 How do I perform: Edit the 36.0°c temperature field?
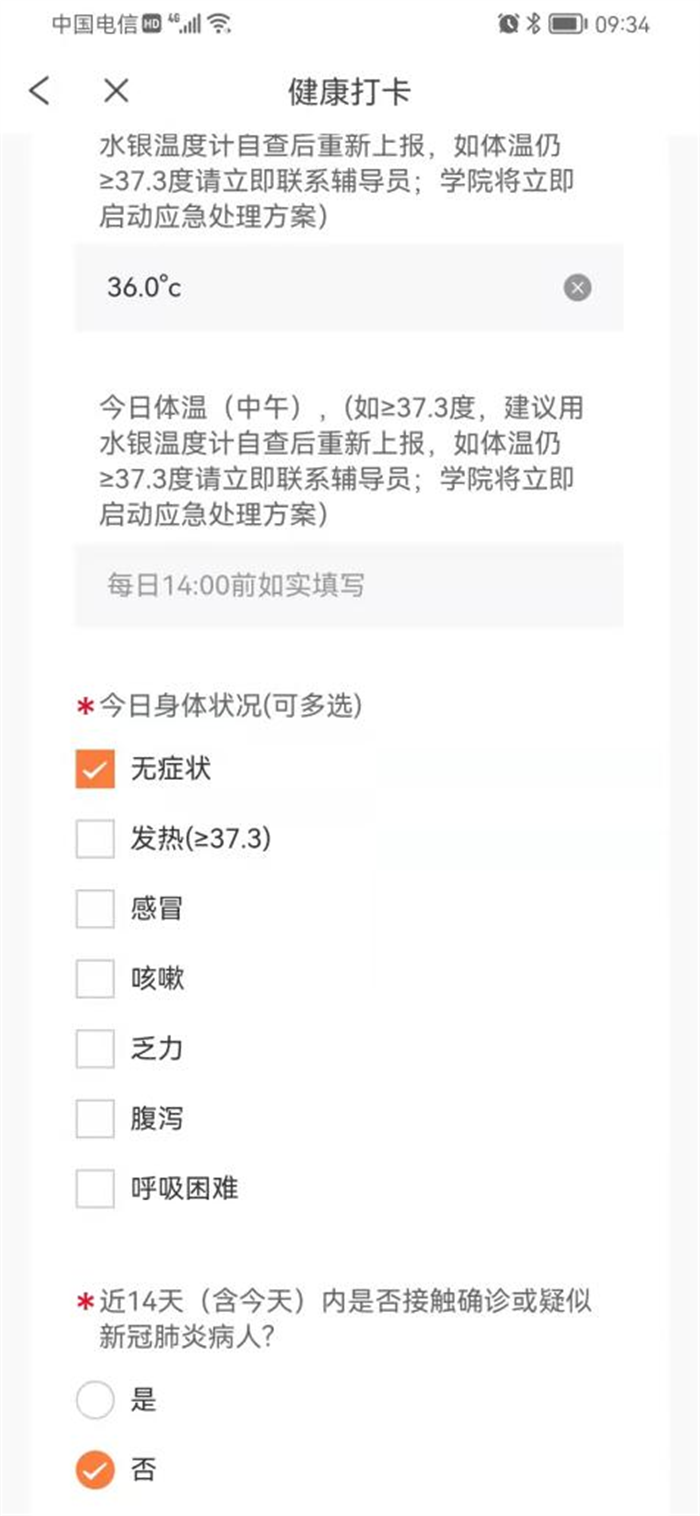[320, 288]
